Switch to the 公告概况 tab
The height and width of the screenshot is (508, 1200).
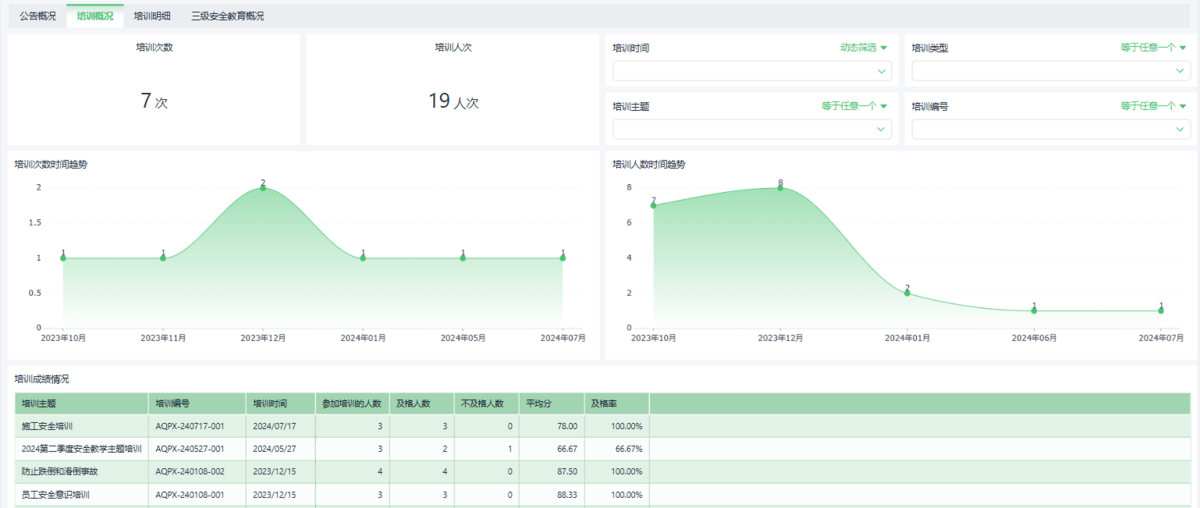pyautogui.click(x=38, y=16)
